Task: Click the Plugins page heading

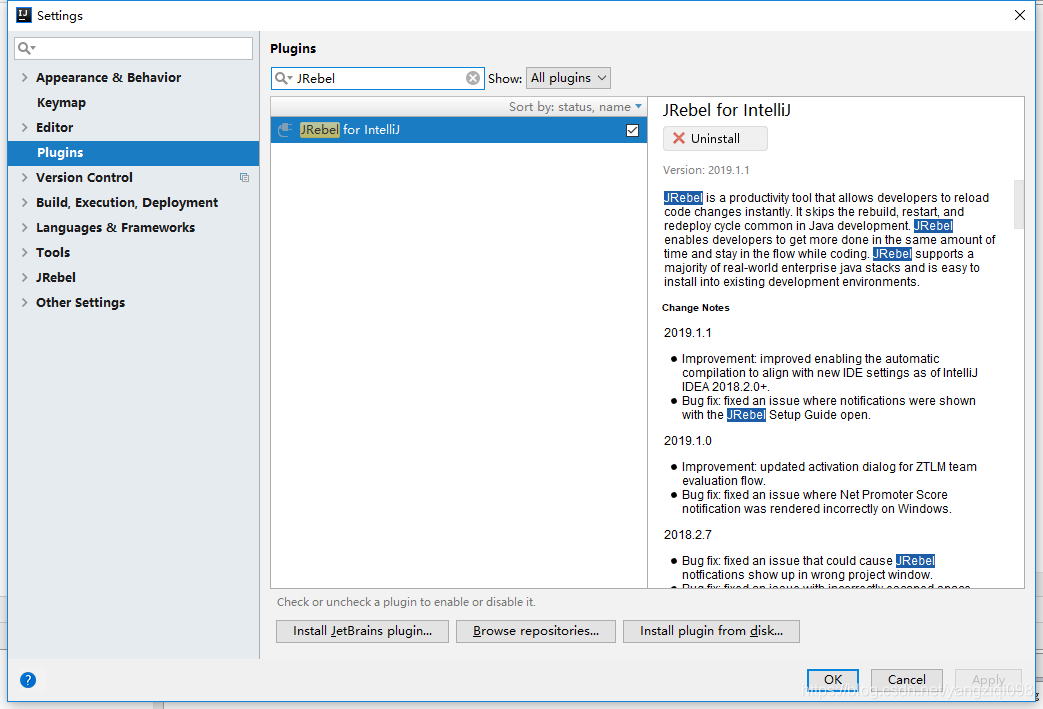Action: [x=293, y=49]
